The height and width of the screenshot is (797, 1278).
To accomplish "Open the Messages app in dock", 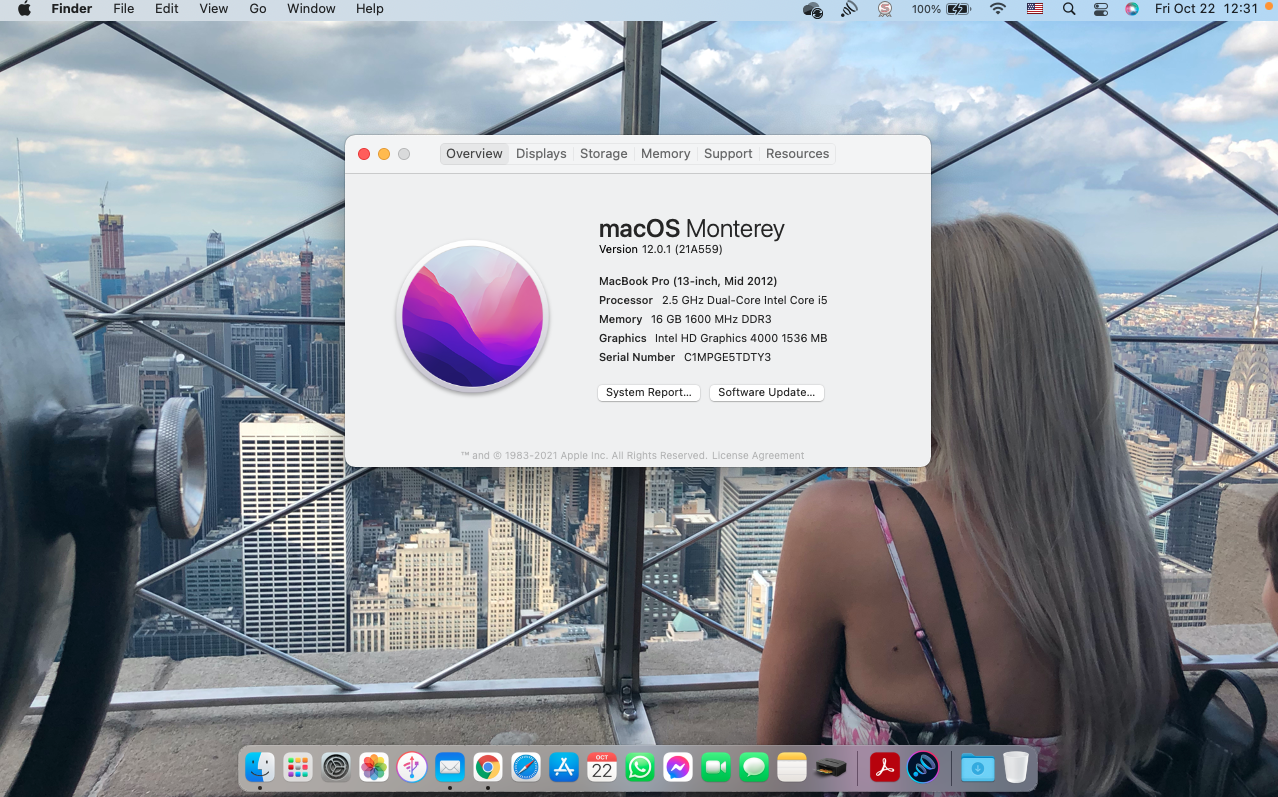I will tap(754, 767).
